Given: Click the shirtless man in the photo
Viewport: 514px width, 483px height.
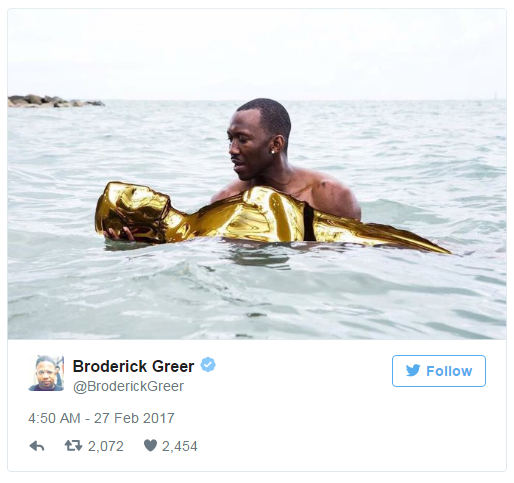Looking at the screenshot, I should [x=283, y=160].
